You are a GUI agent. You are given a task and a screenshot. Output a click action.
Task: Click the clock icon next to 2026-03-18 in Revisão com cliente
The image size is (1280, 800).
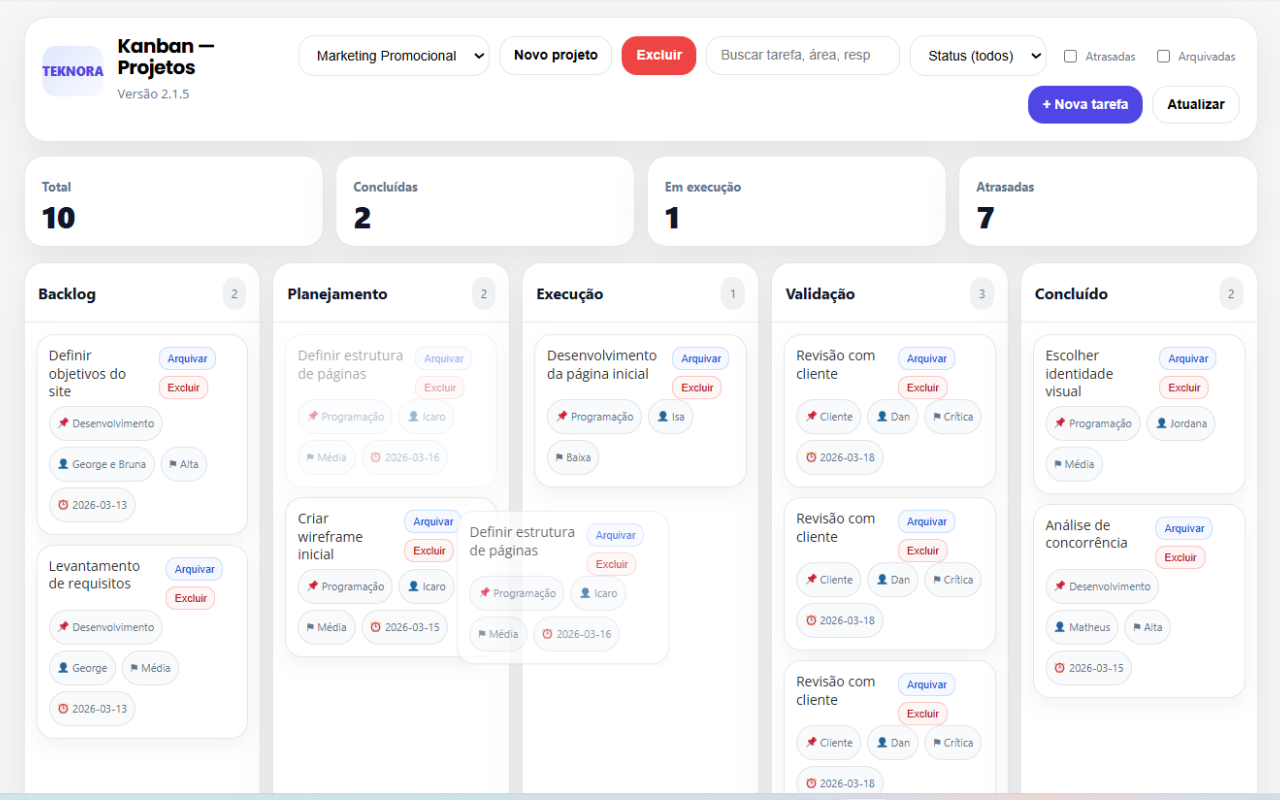pyautogui.click(x=810, y=457)
